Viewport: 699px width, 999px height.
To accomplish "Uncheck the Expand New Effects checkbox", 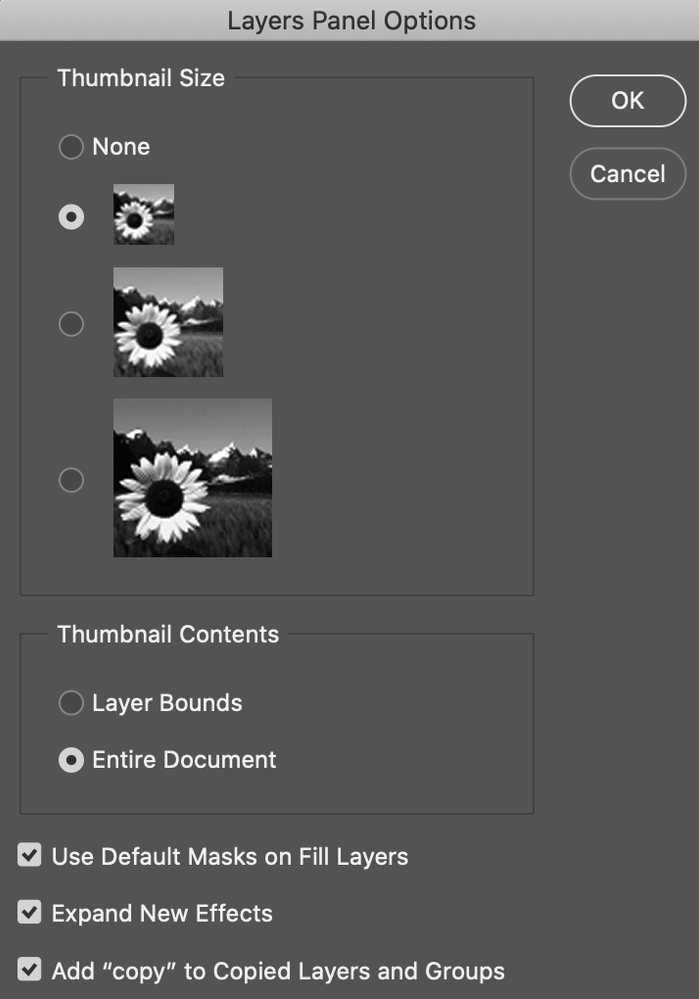I will [x=30, y=913].
